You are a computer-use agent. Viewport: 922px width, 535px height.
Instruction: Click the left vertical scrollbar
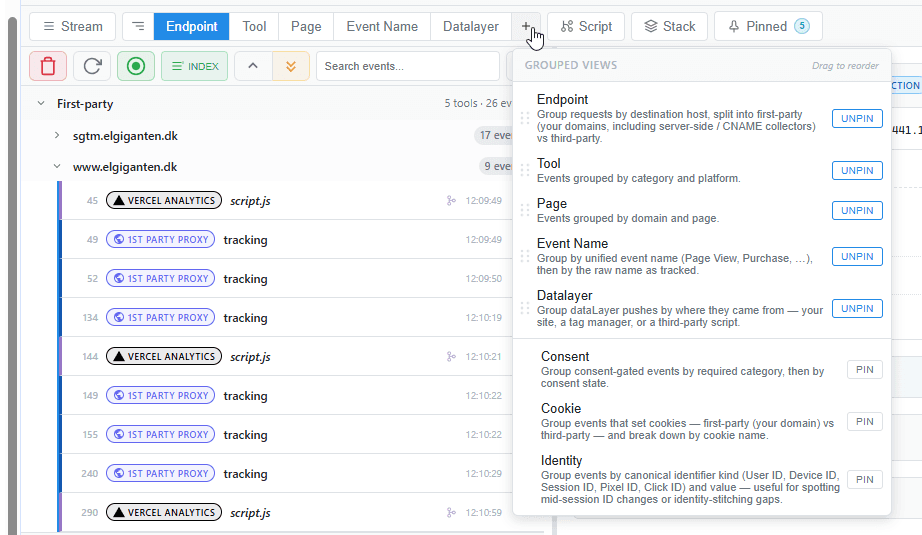(x=12, y=276)
